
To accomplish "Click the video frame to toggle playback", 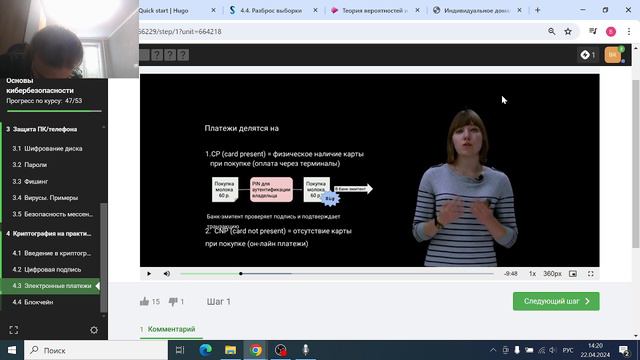I will (369, 170).
